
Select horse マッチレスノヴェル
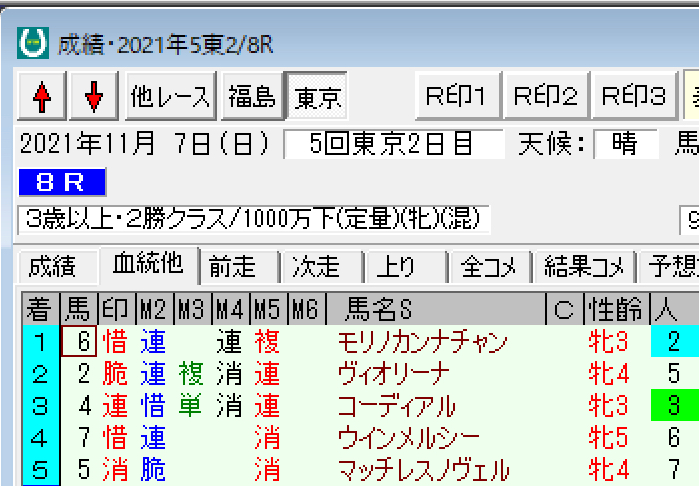[423, 470]
